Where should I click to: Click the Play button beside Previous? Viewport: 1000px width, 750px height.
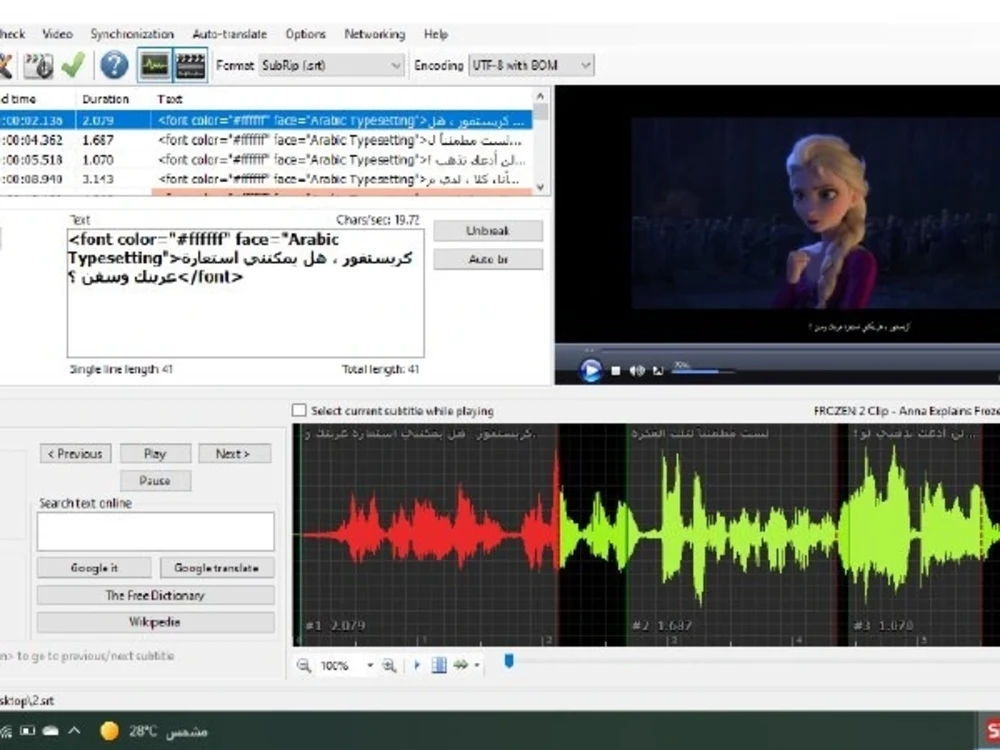pyautogui.click(x=155, y=453)
